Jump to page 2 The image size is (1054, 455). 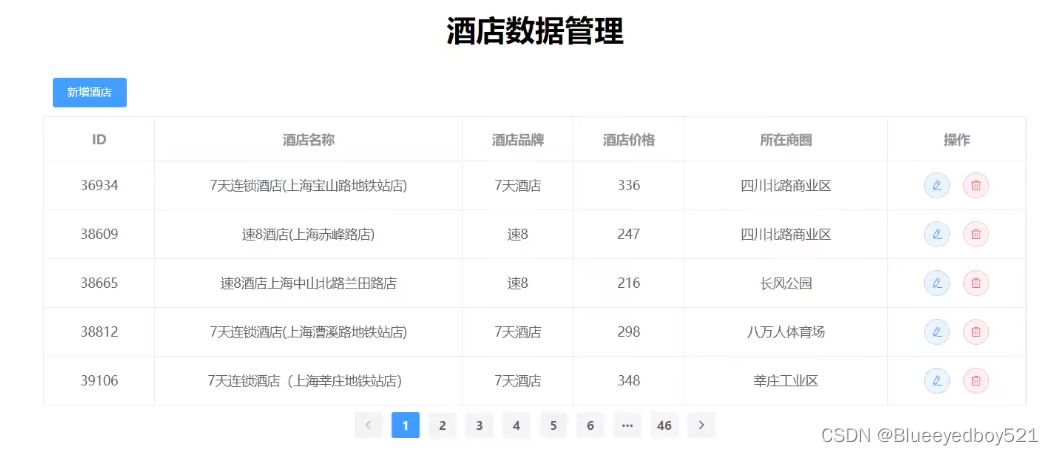point(442,425)
